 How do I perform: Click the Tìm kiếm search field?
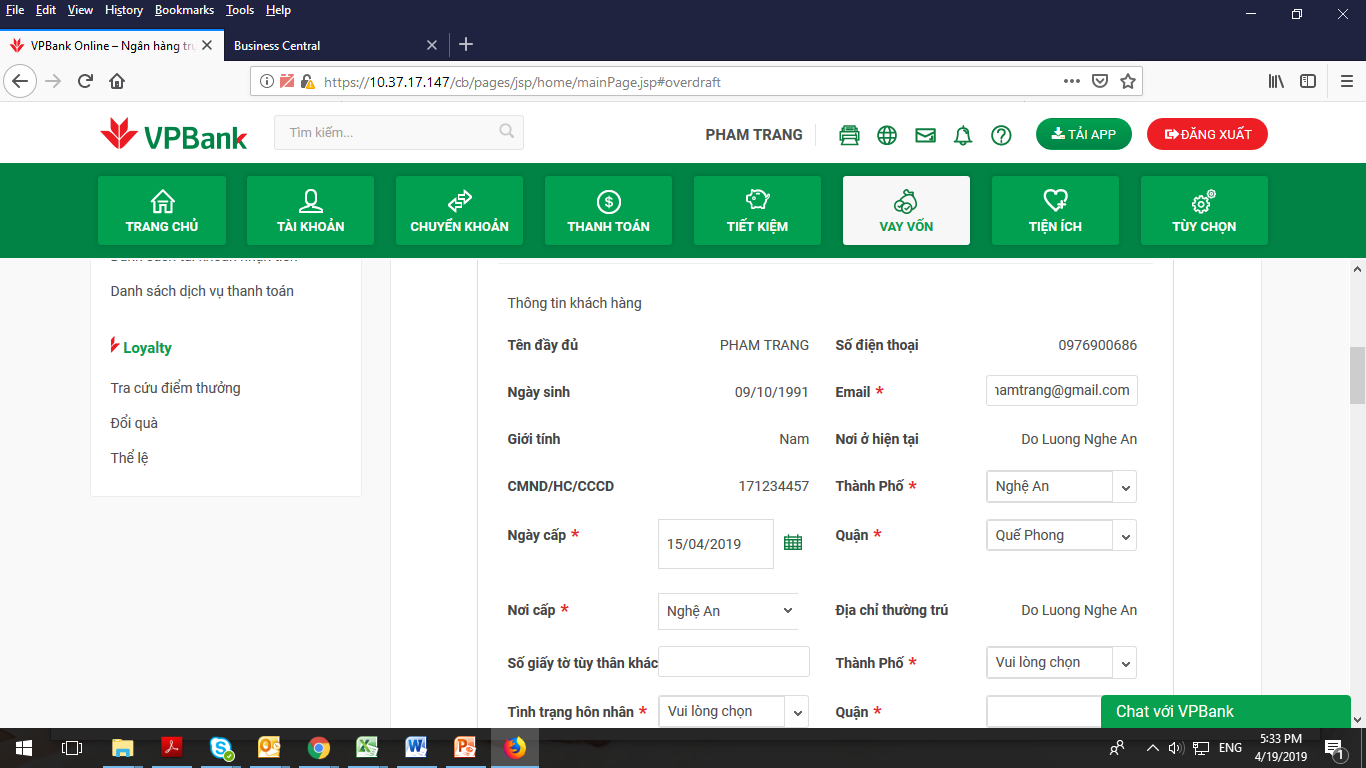tap(399, 132)
